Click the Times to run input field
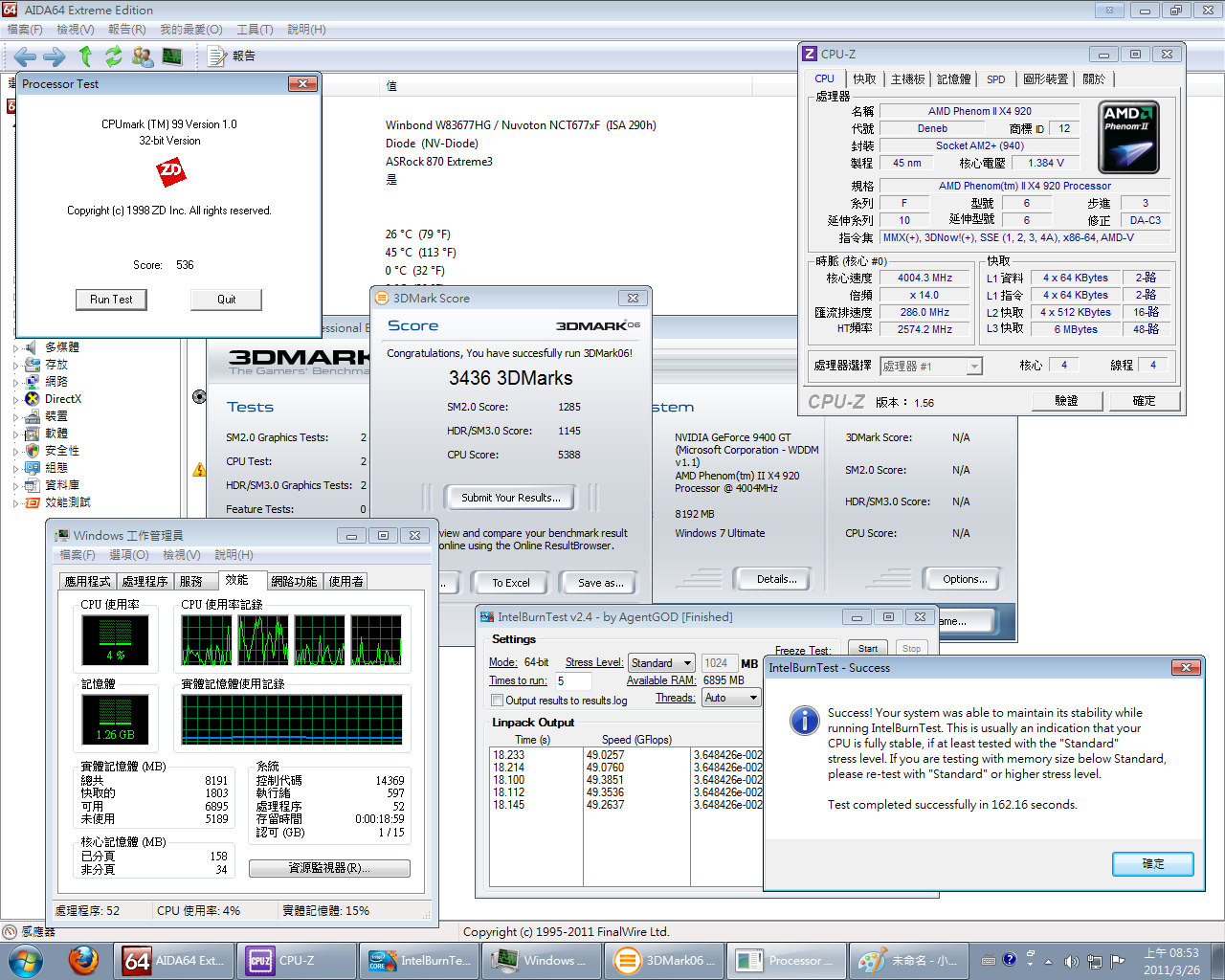Viewport: 1225px width, 980px height. coord(573,681)
